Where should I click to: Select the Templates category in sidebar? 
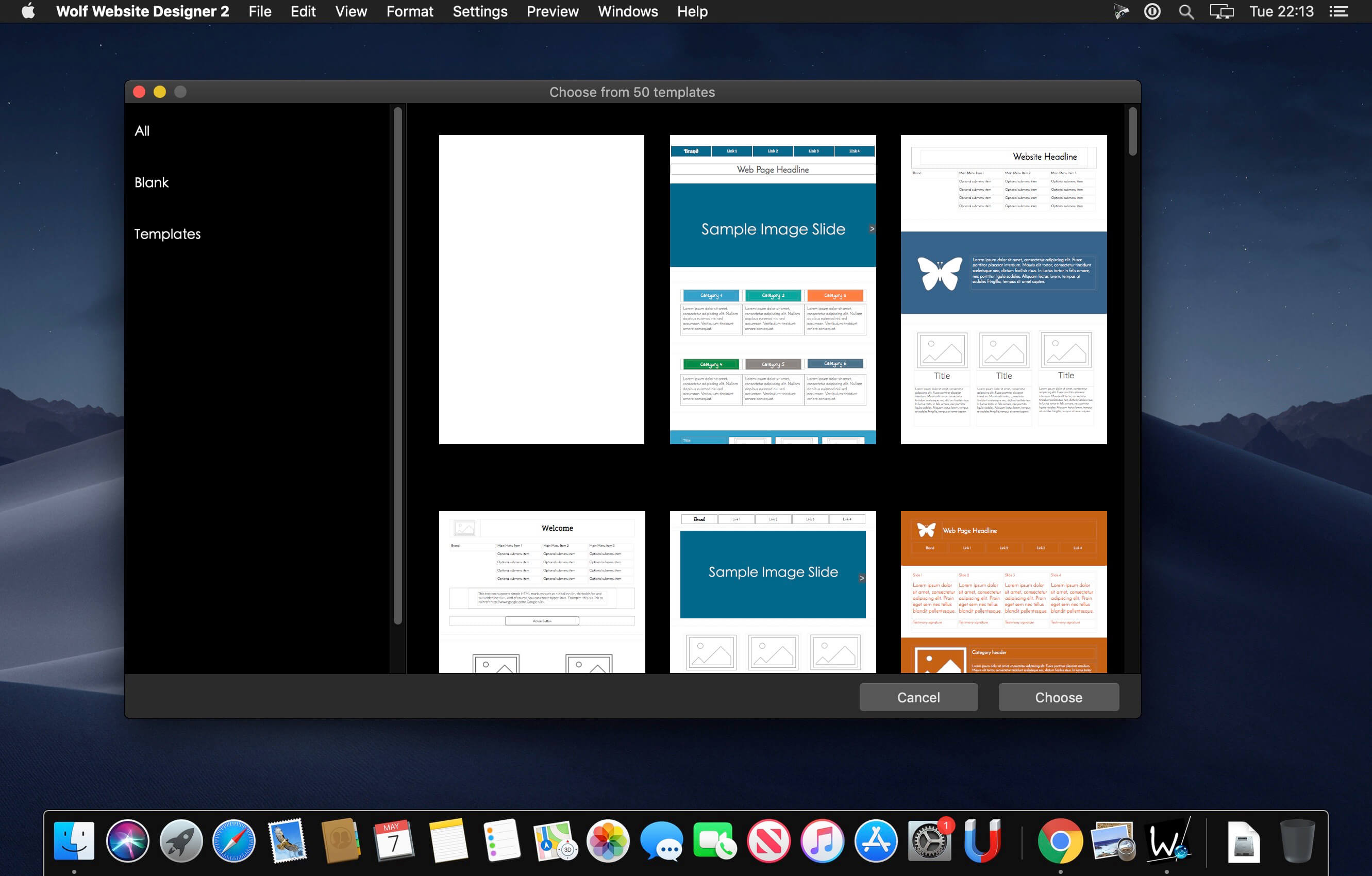tap(168, 234)
